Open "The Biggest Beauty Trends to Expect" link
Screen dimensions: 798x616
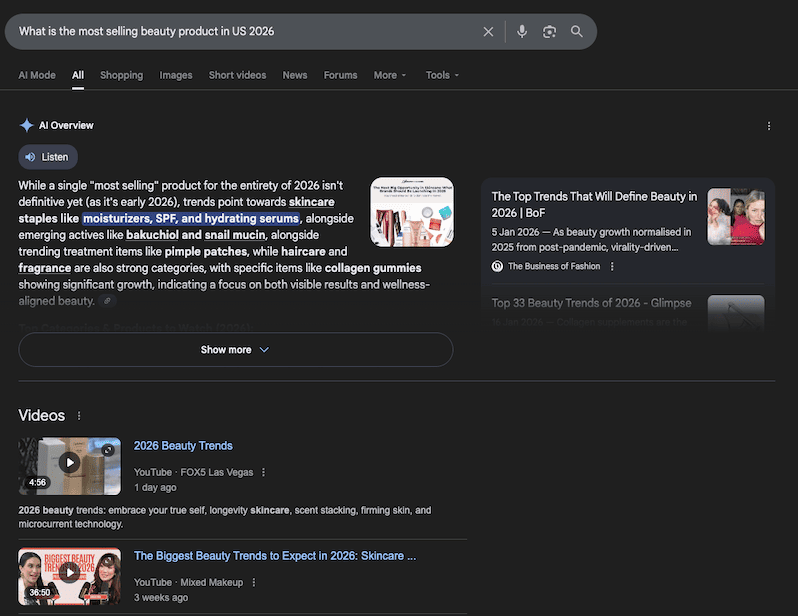[x=275, y=556]
